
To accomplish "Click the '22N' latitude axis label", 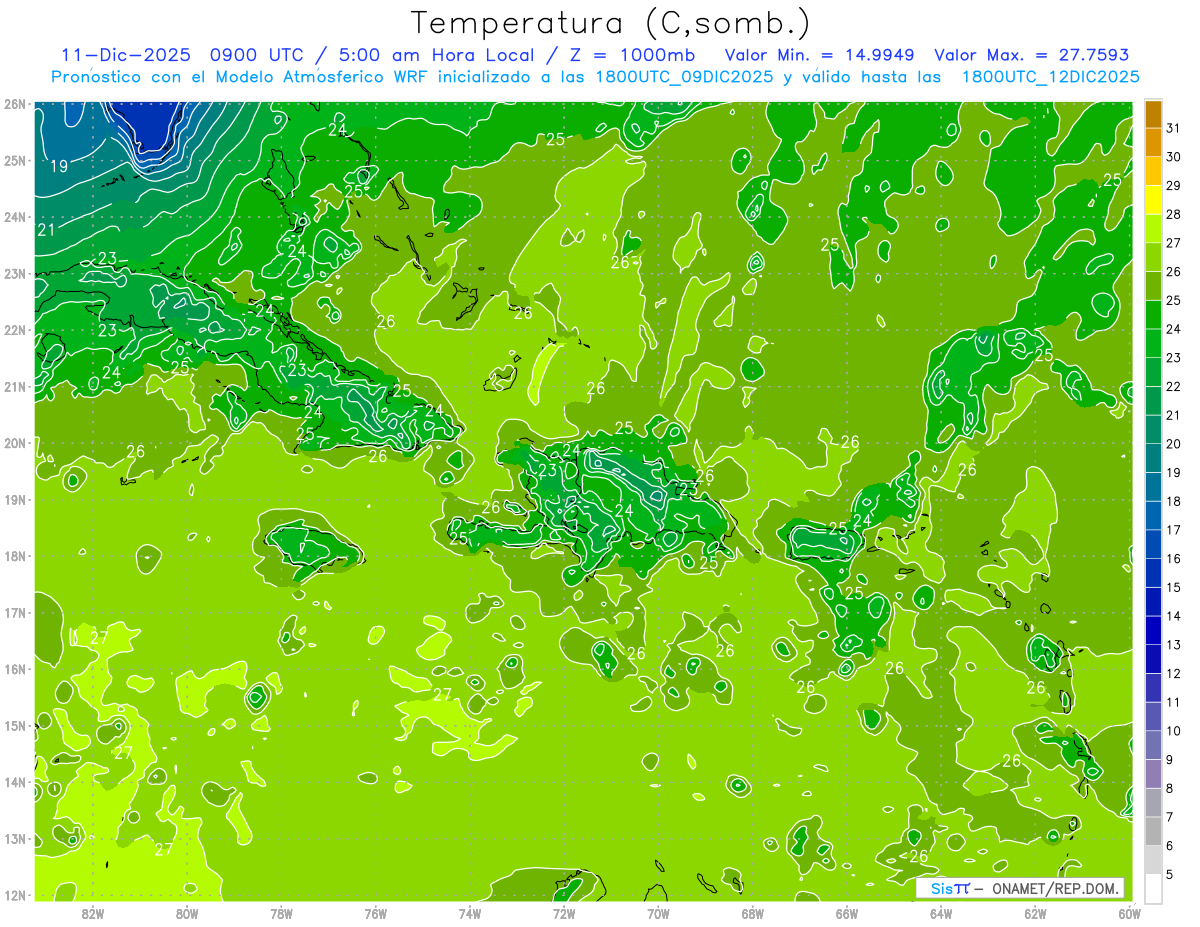I will 15,330.
